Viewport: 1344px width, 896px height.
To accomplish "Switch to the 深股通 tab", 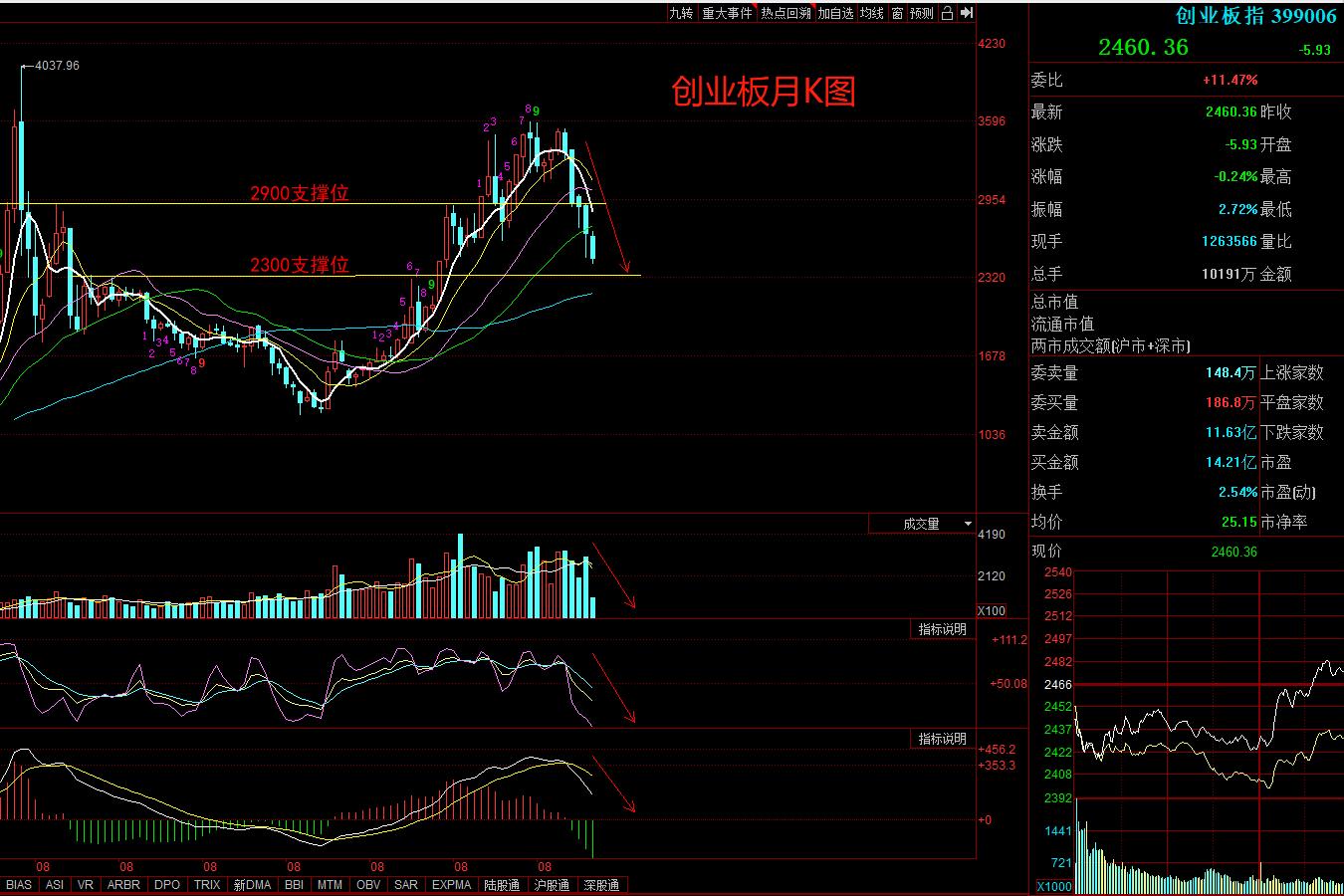I will point(601,885).
